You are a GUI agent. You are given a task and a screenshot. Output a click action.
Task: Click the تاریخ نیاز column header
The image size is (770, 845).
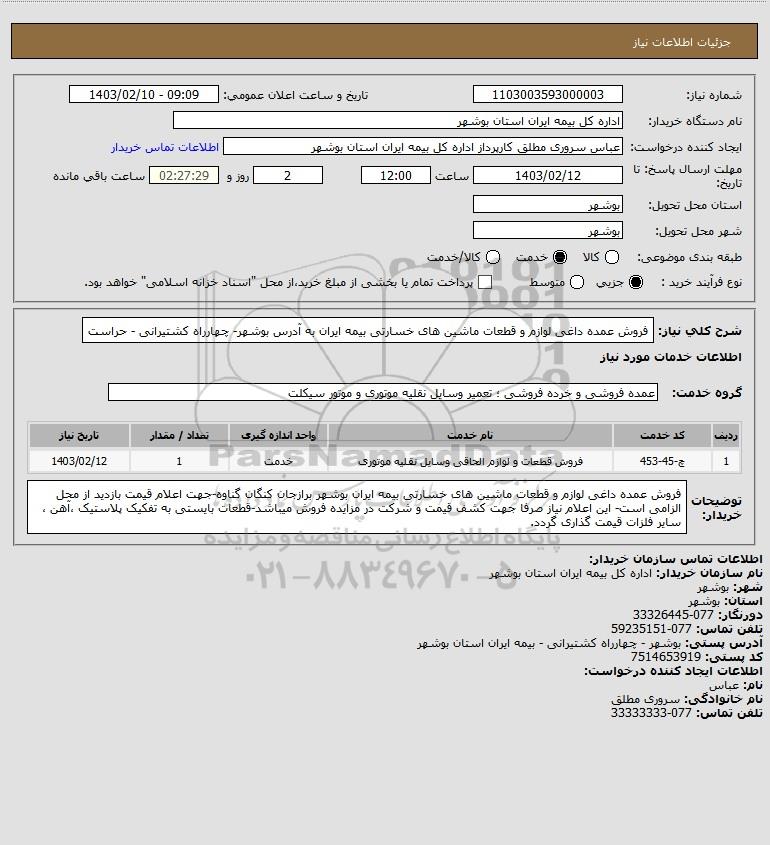coord(79,435)
